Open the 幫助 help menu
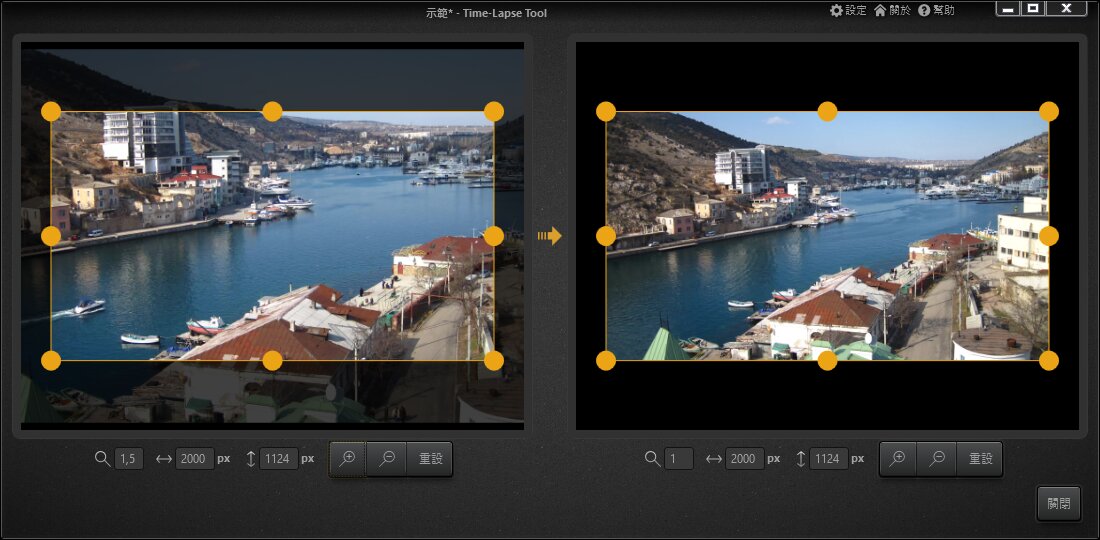Screen dimensions: 1100x540 [936, 10]
